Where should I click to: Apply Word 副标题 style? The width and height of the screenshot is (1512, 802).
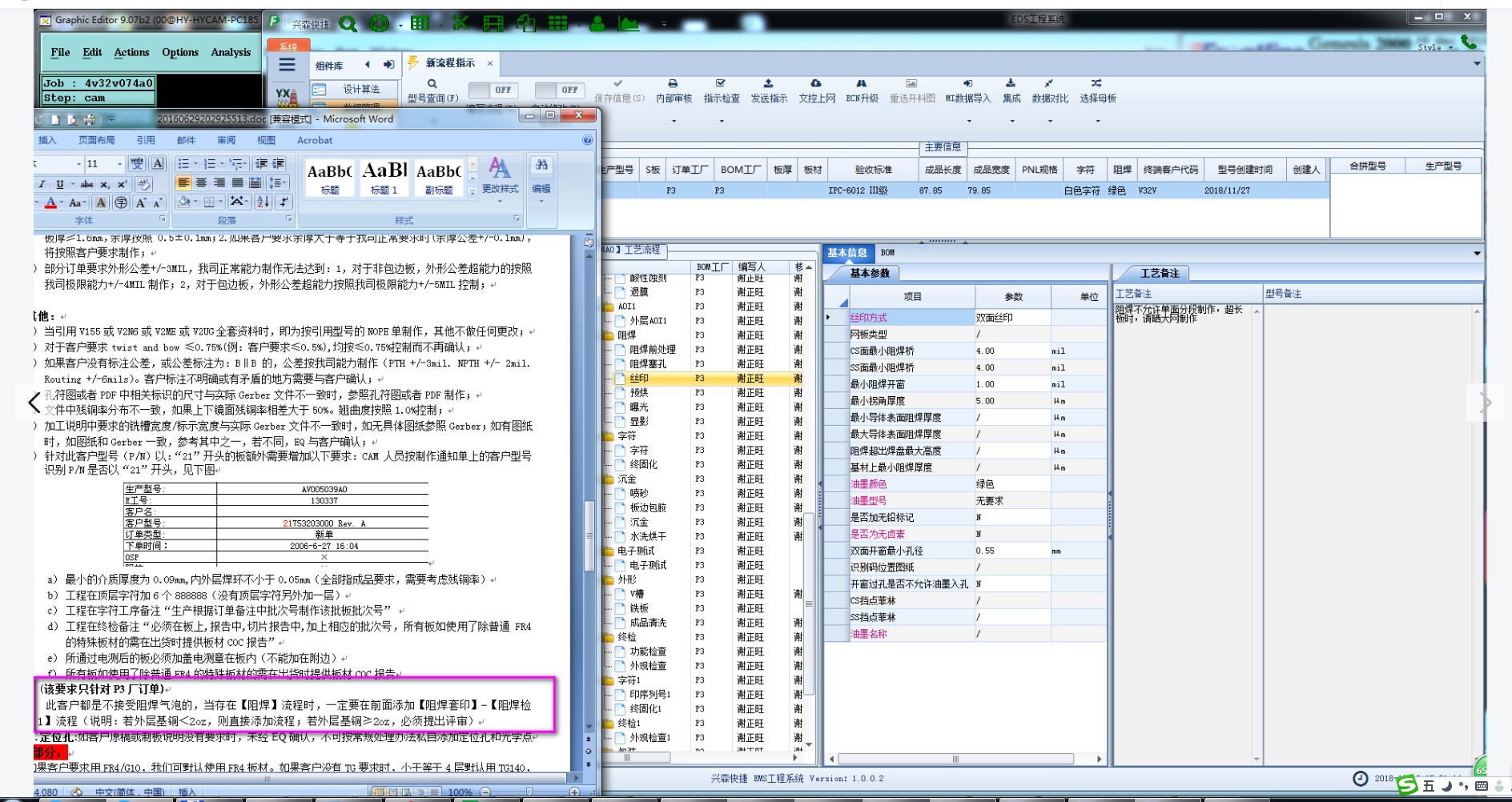(439, 177)
